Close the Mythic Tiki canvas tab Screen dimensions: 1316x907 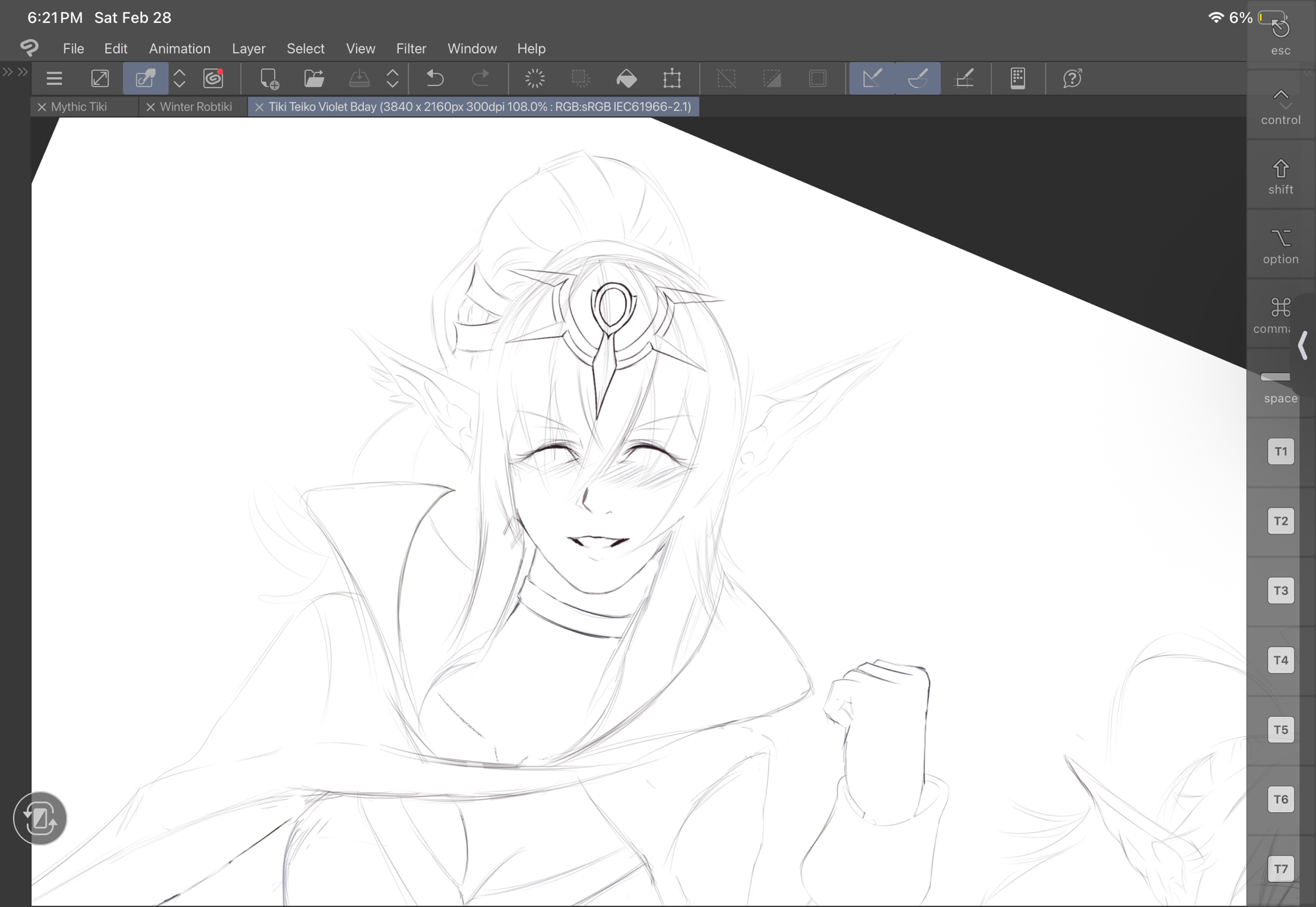[41, 107]
